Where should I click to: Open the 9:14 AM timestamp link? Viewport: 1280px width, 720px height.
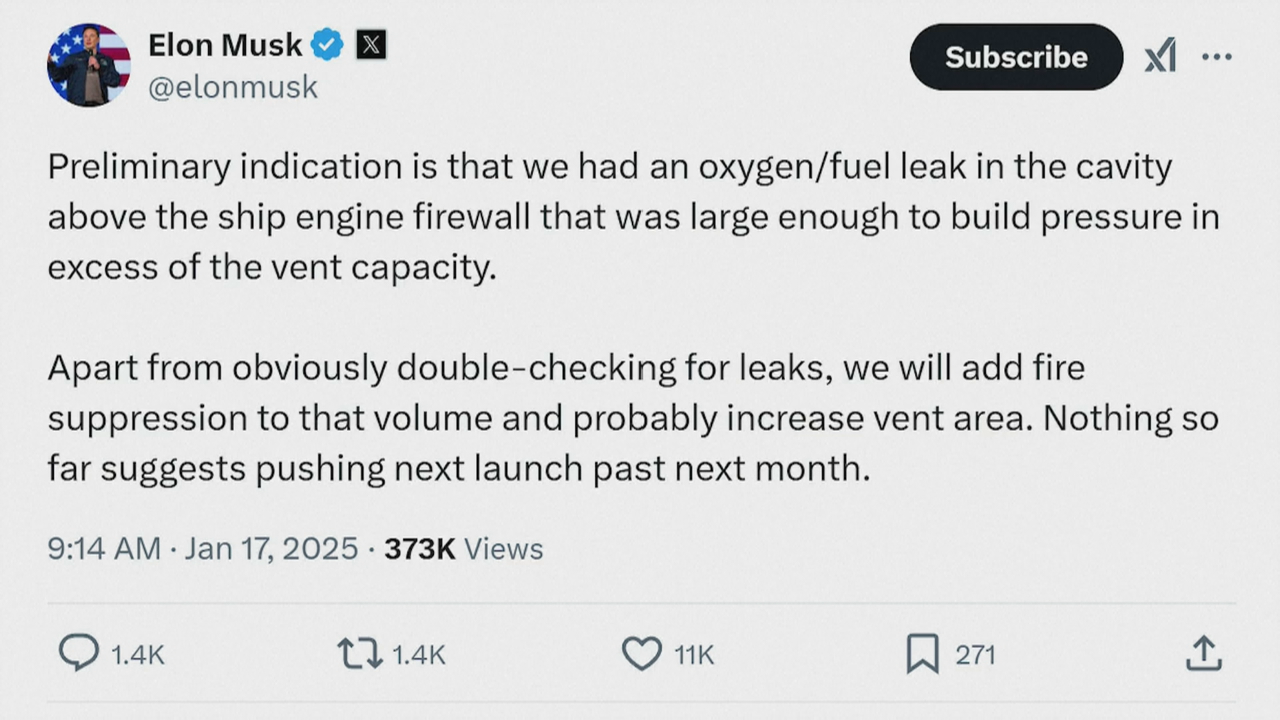(104, 549)
